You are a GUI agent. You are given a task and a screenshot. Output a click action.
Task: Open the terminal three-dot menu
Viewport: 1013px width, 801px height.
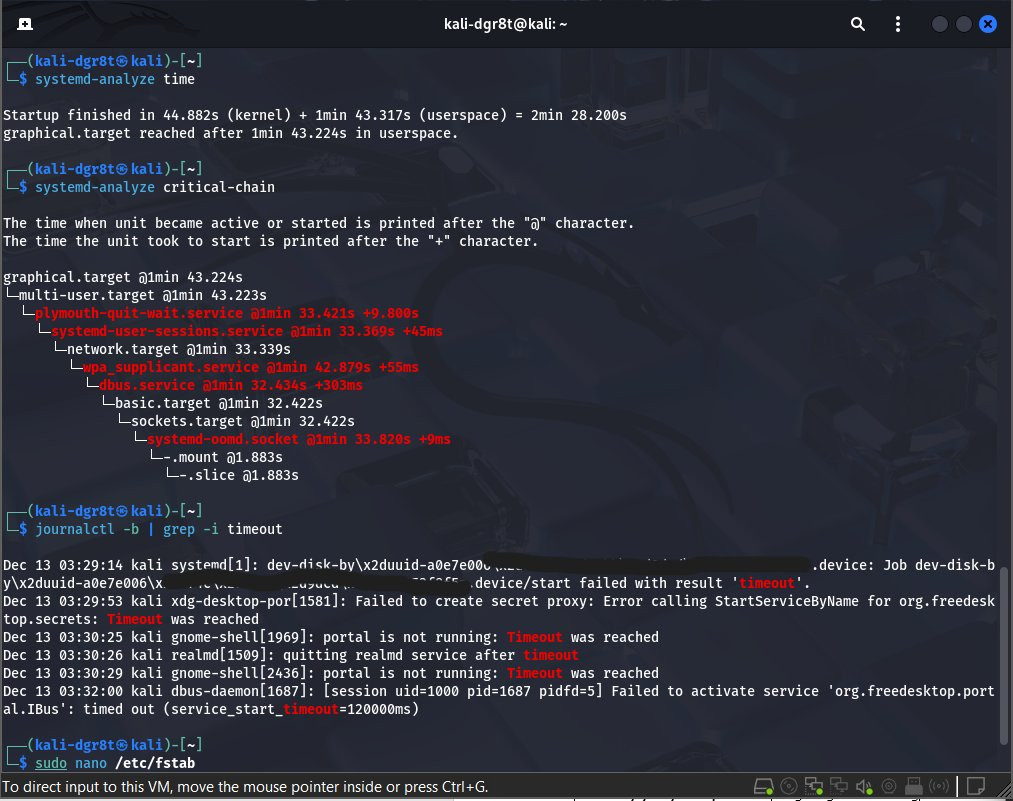tap(897, 25)
